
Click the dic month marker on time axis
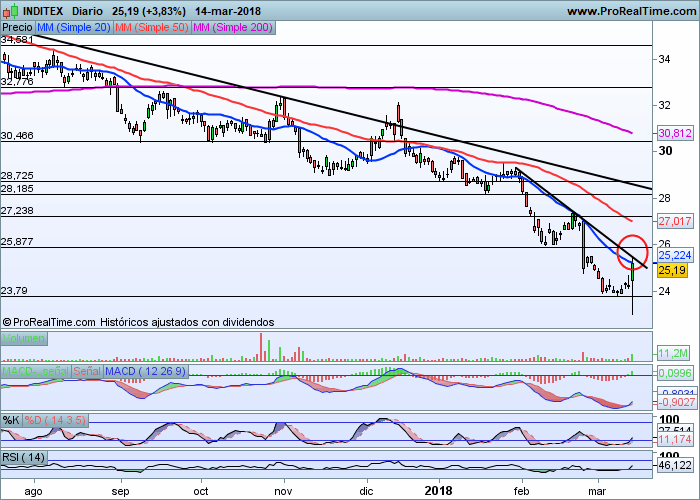pyautogui.click(x=366, y=492)
